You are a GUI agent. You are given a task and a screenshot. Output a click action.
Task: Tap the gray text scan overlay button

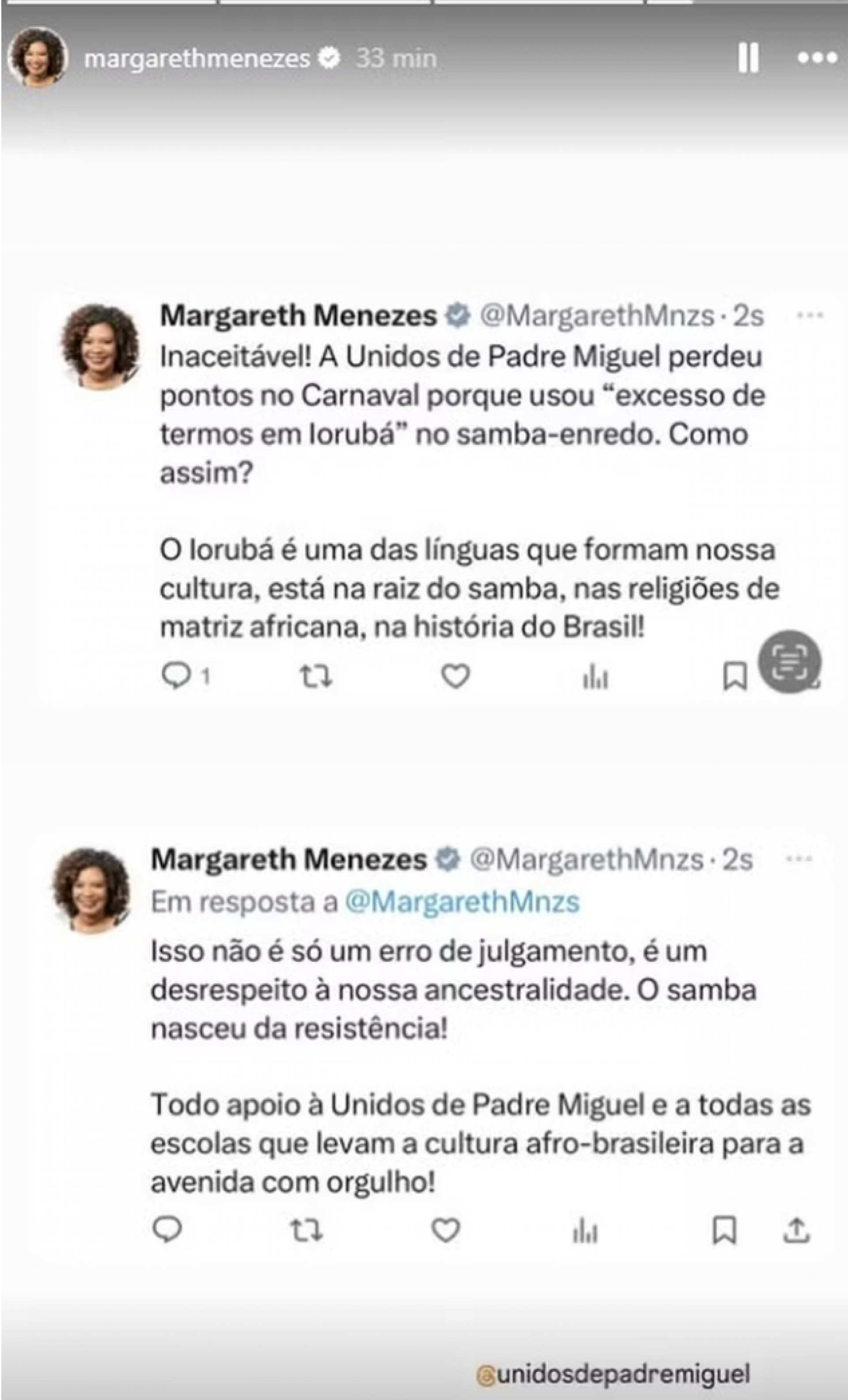[790, 662]
